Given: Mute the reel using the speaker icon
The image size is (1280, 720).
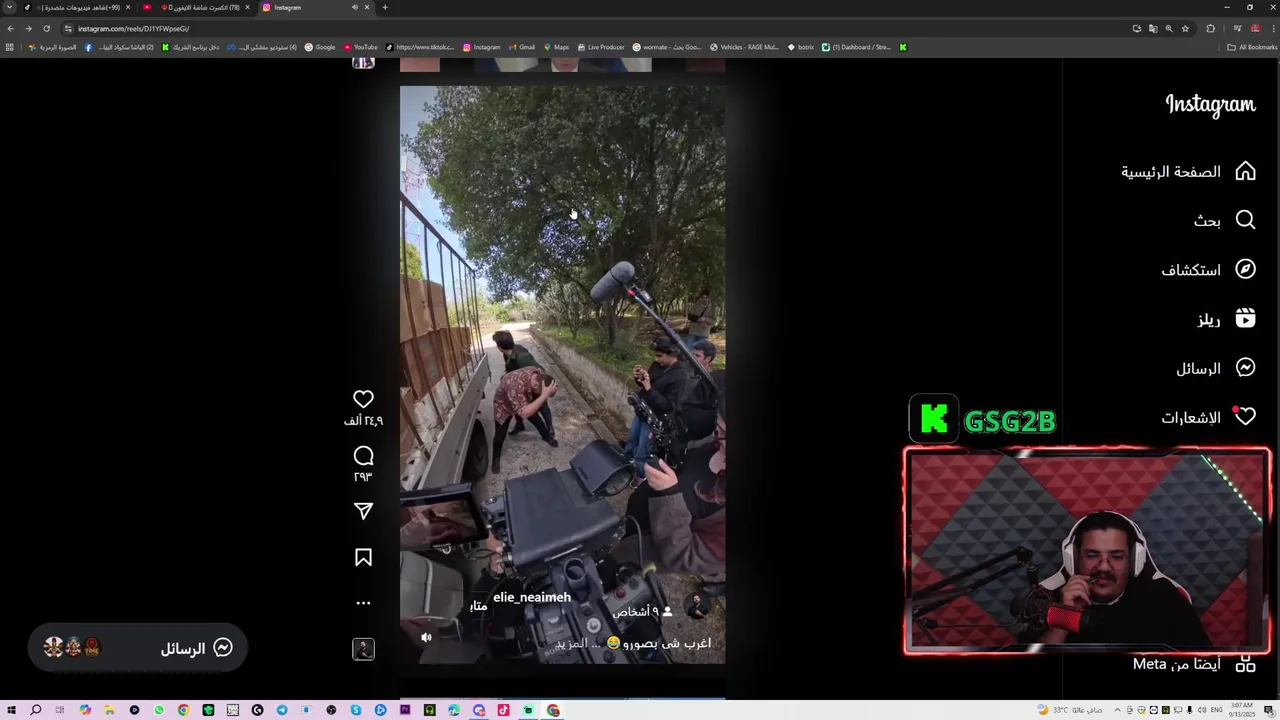Looking at the screenshot, I should 426,637.
